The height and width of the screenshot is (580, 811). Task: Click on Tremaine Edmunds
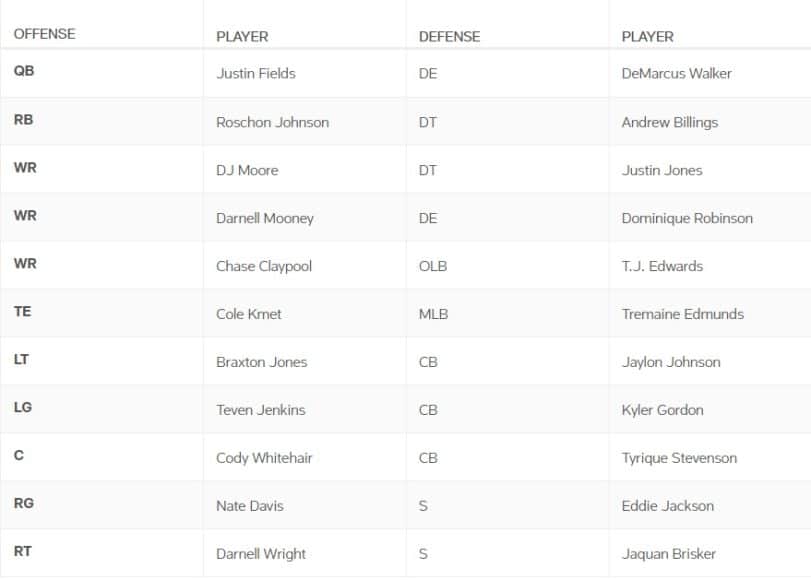point(683,314)
